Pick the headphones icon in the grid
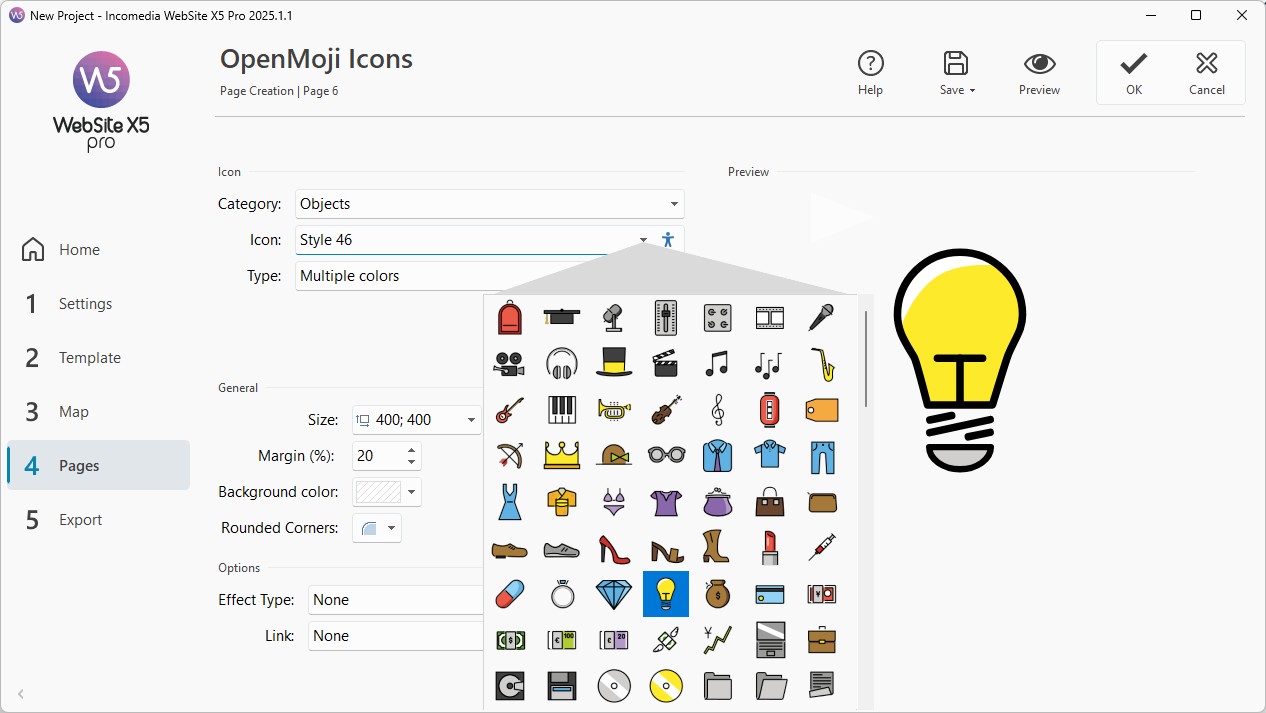This screenshot has width=1266, height=713. pos(562,363)
